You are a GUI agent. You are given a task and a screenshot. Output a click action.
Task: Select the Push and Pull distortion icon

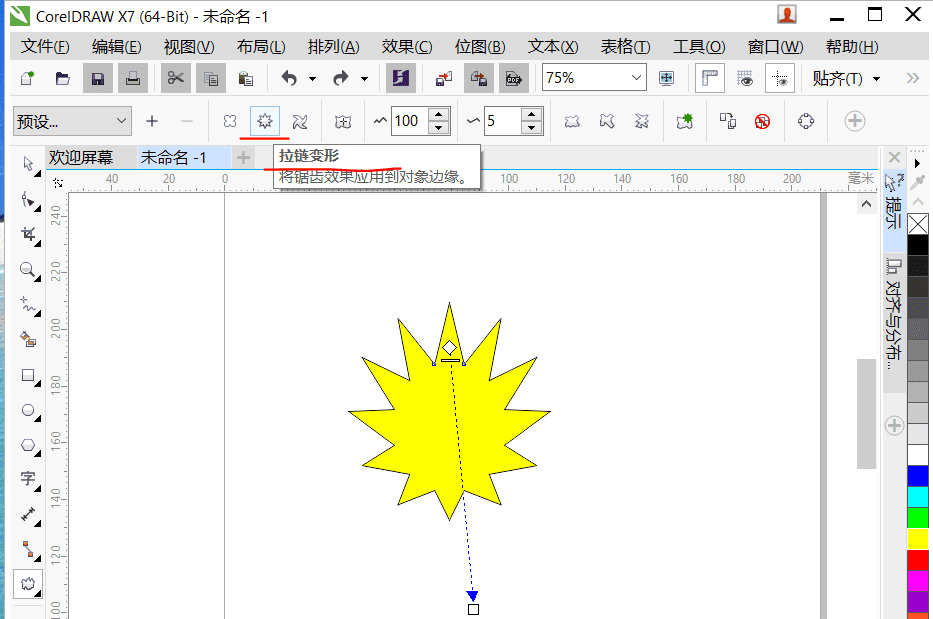tap(230, 121)
